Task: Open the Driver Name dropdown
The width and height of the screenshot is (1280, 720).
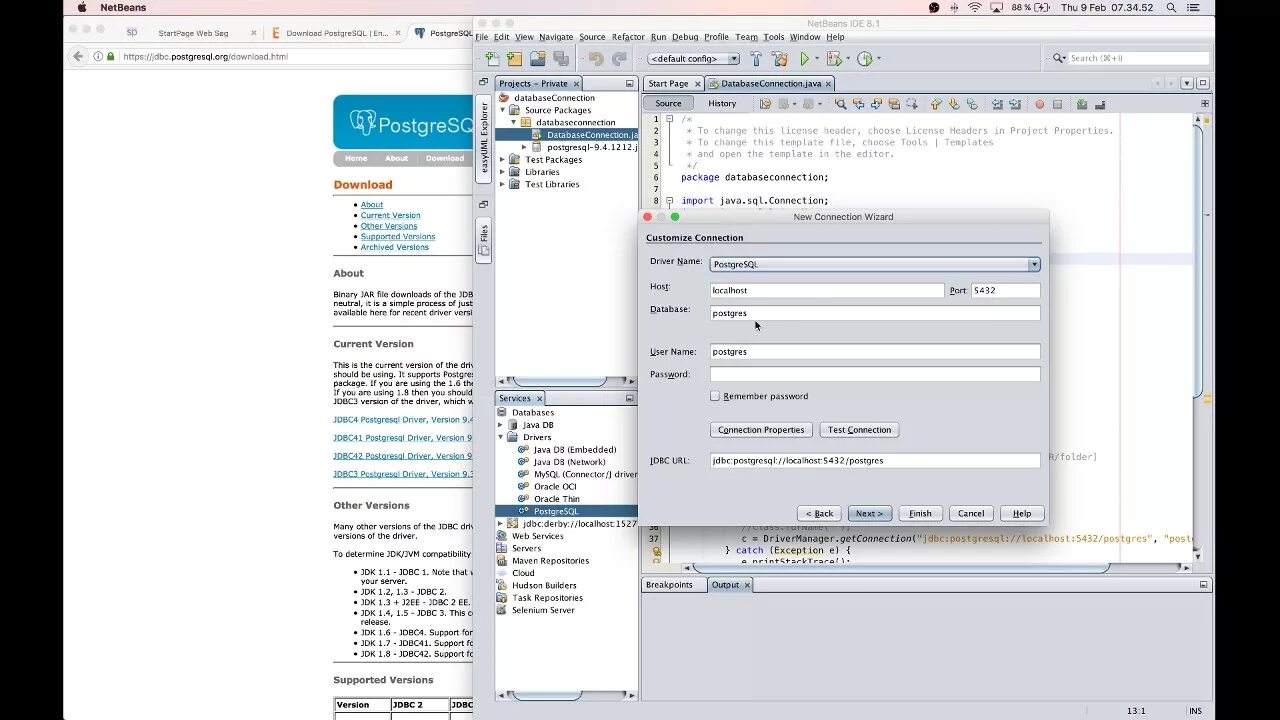Action: (1034, 264)
